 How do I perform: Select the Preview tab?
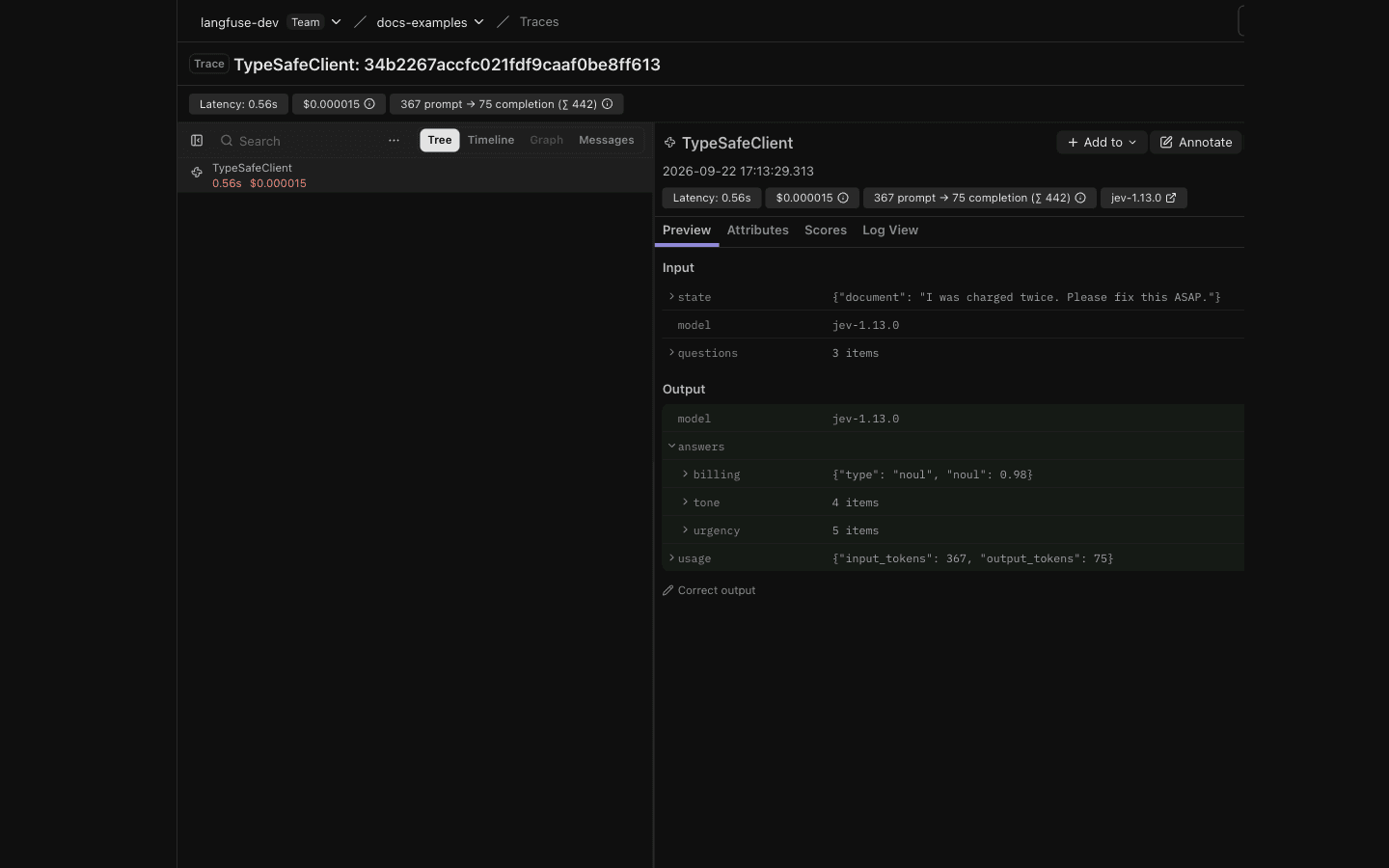[x=687, y=231]
